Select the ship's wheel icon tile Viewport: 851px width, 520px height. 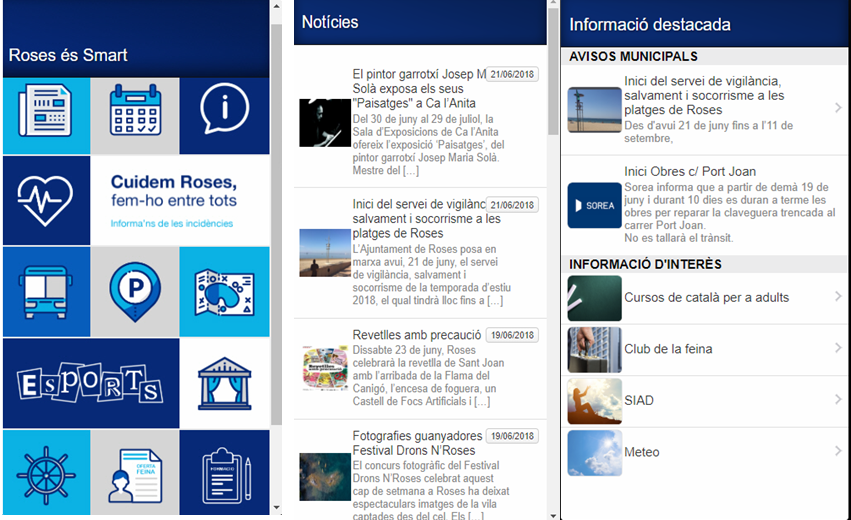[x=46, y=471]
